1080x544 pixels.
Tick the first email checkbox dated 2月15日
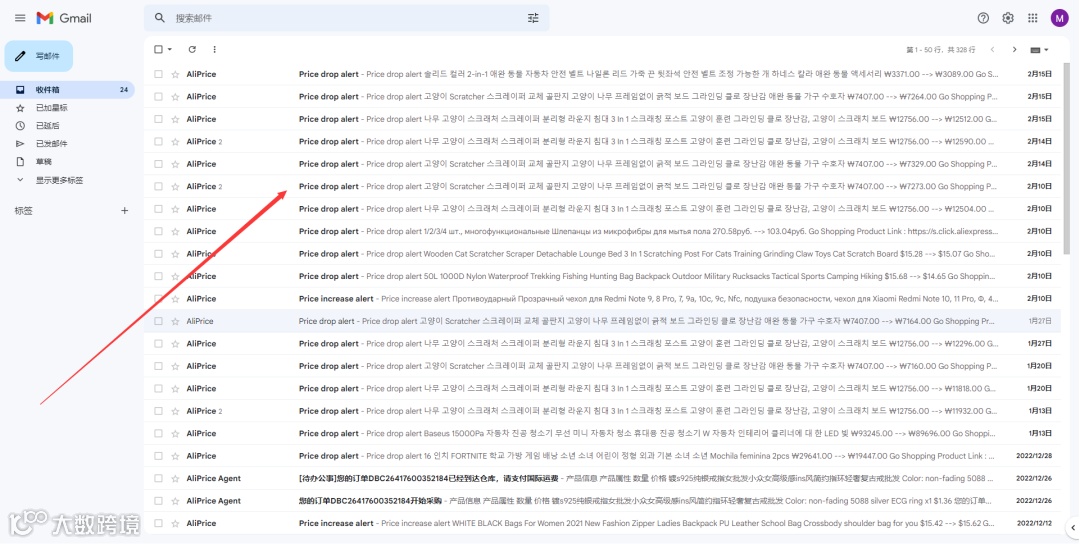pos(158,74)
